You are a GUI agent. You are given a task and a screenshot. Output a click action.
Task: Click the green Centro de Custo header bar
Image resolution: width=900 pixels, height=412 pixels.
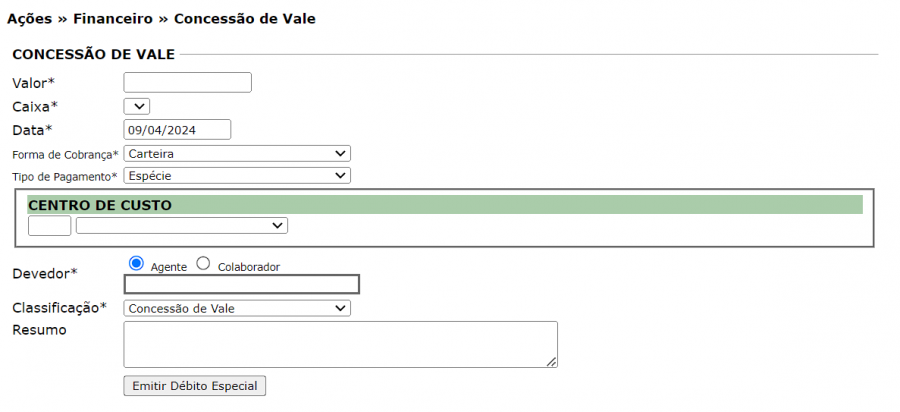click(x=445, y=205)
